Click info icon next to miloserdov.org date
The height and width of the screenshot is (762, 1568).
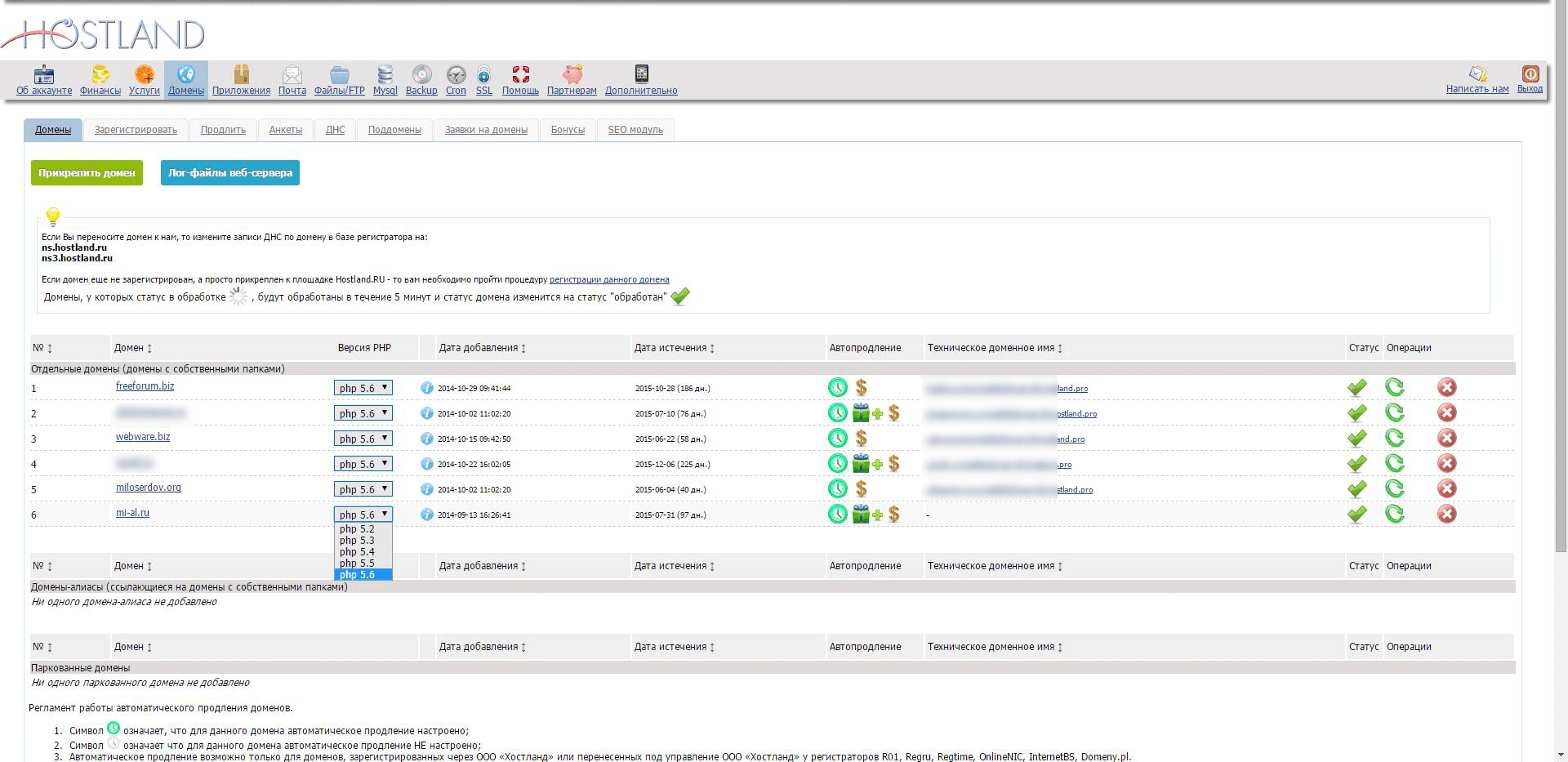tap(426, 490)
